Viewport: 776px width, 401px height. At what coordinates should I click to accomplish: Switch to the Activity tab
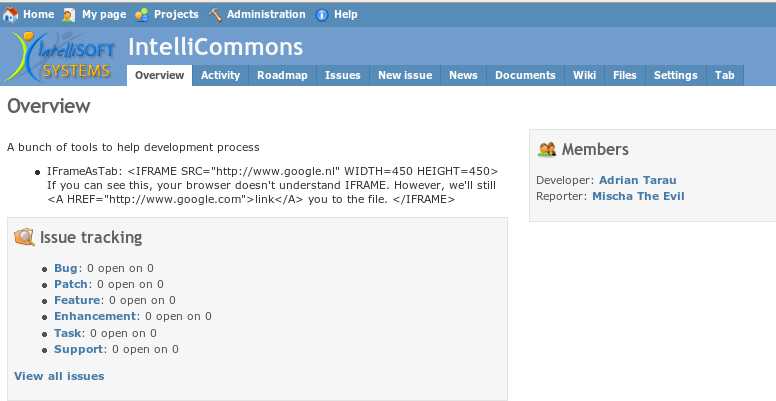(x=220, y=75)
